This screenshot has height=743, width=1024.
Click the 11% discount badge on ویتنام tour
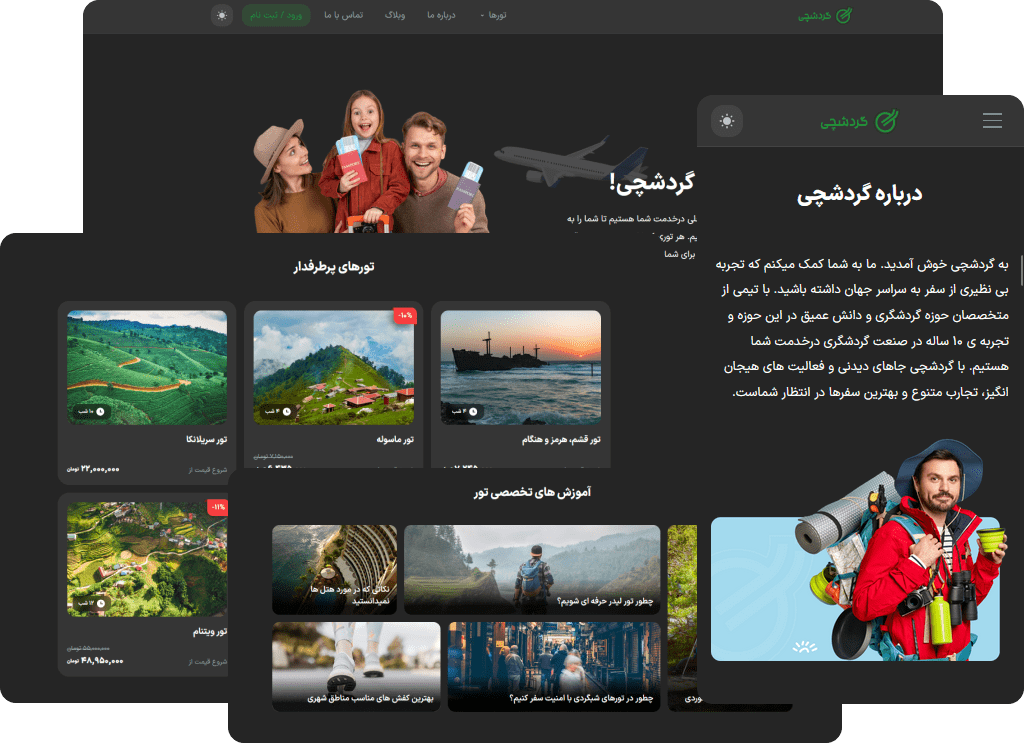point(218,507)
